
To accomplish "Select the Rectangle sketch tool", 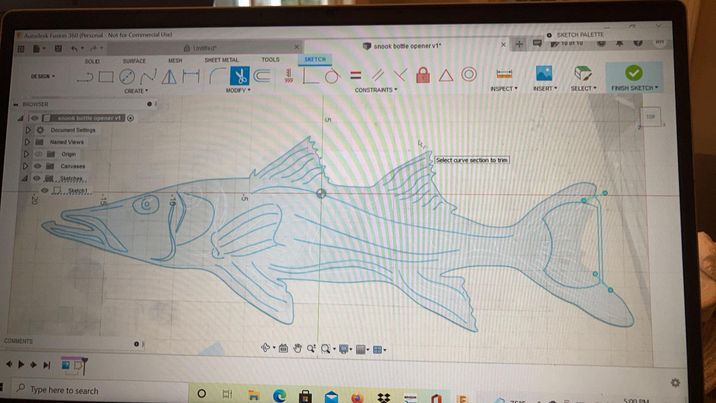I will [106, 77].
